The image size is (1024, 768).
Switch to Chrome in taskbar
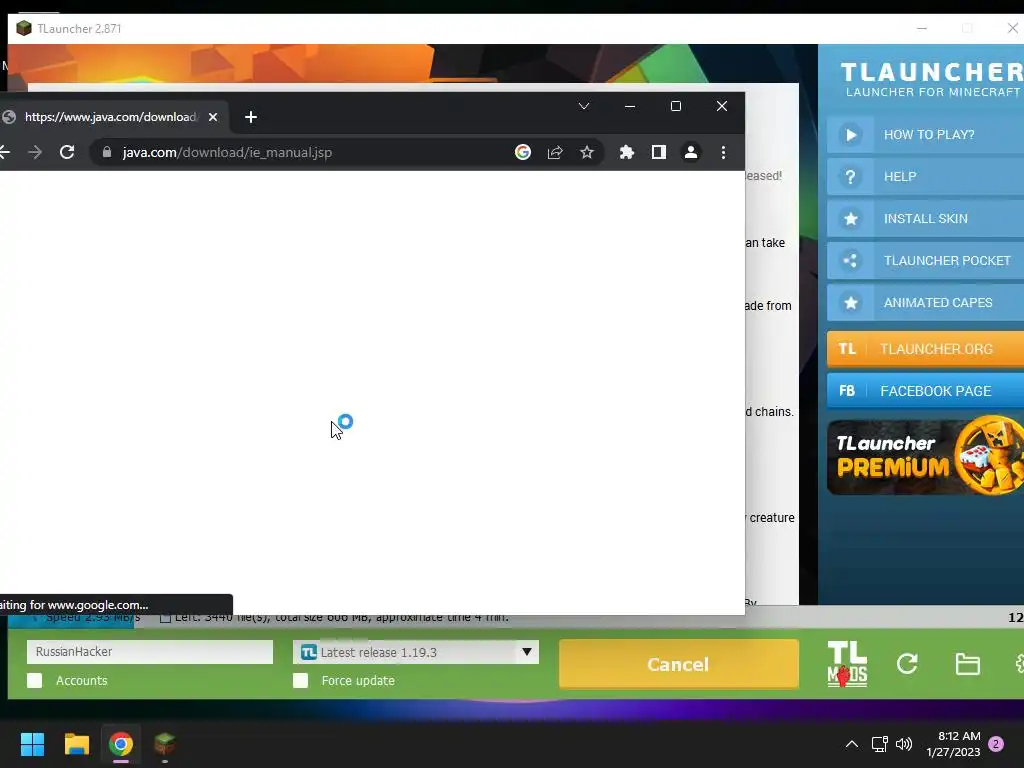(x=121, y=744)
